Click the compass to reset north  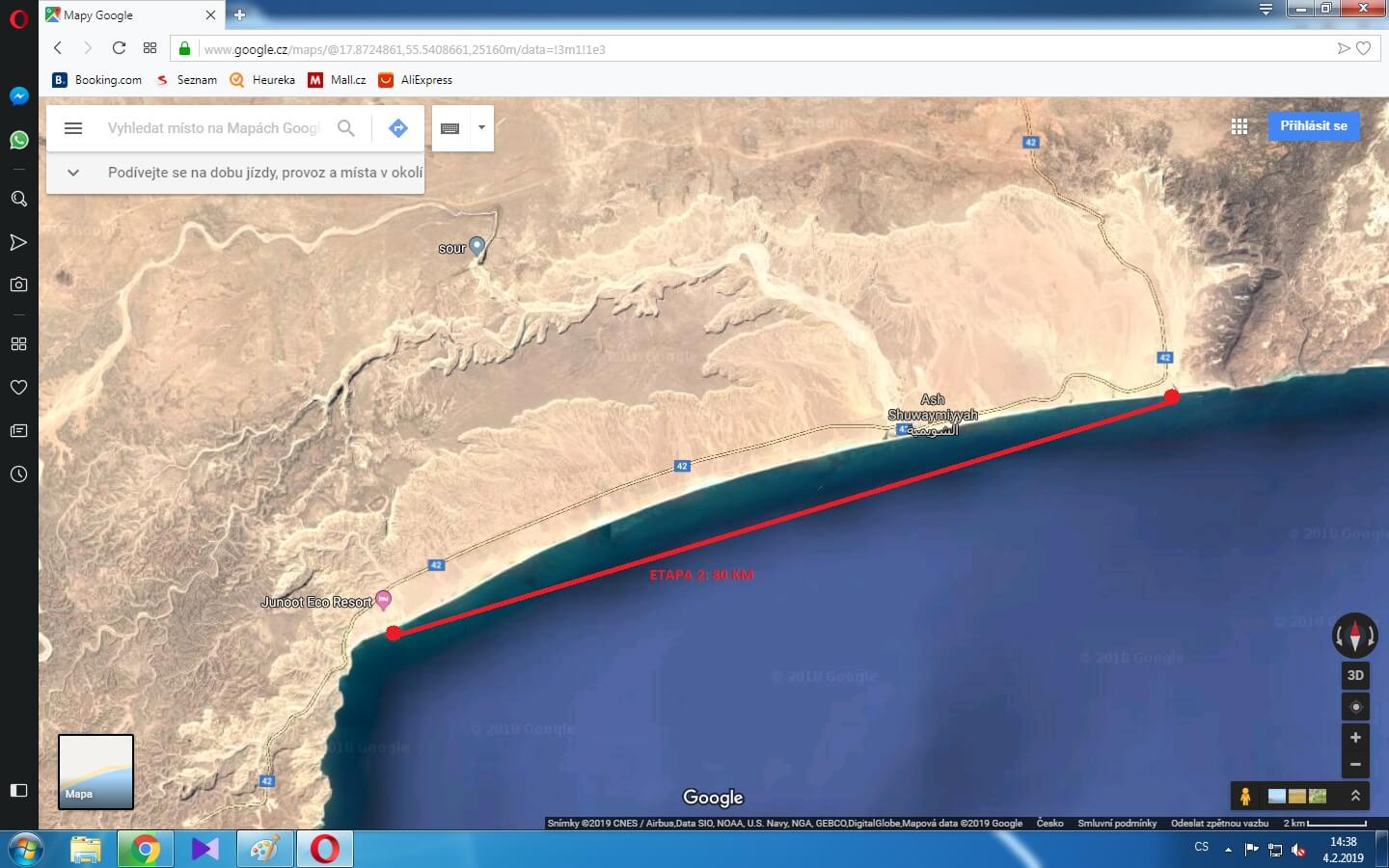tap(1354, 636)
